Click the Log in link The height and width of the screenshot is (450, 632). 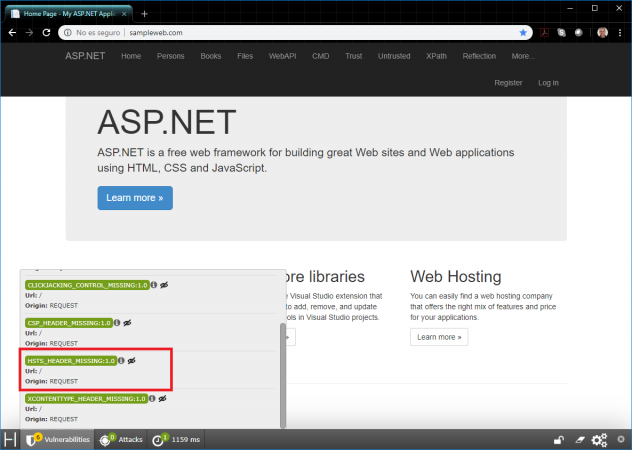pyautogui.click(x=548, y=83)
